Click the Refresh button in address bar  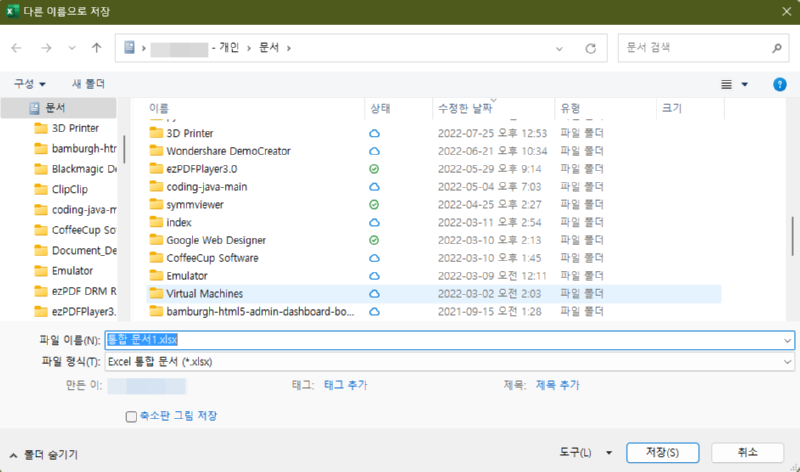(x=591, y=47)
